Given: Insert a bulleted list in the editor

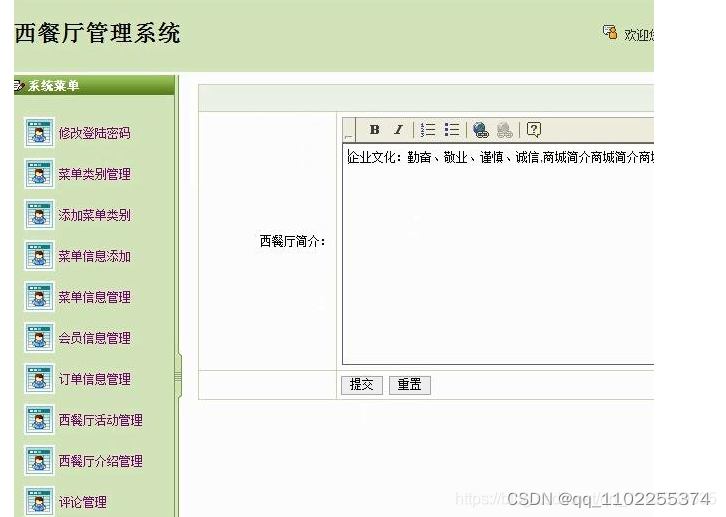Looking at the screenshot, I should [x=451, y=130].
